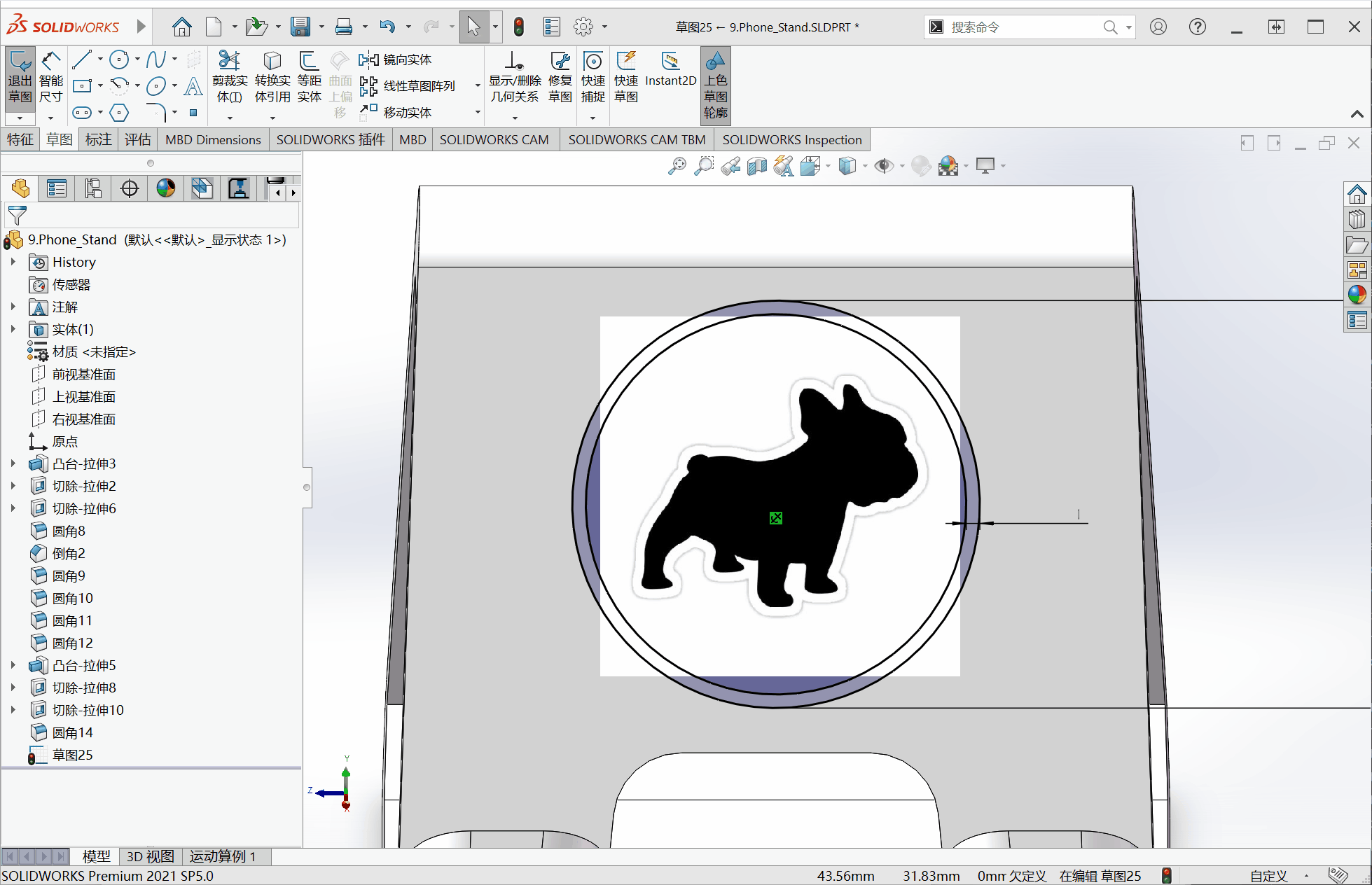This screenshot has height=885, width=1372.
Task: Click Repair Sketch (修复草图)
Action: tap(560, 77)
